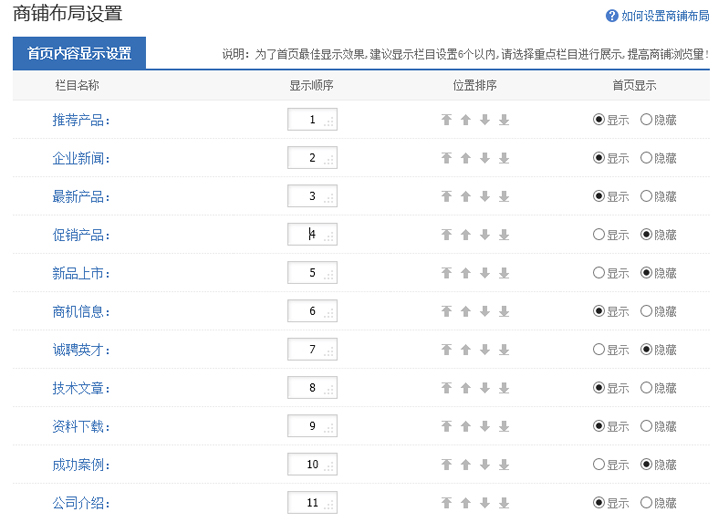Select 显示 for 促销产品
This screenshot has height=525, width=715.
pyautogui.click(x=599, y=234)
